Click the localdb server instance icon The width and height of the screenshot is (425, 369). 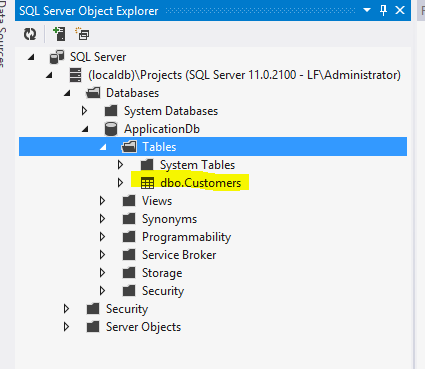point(75,75)
